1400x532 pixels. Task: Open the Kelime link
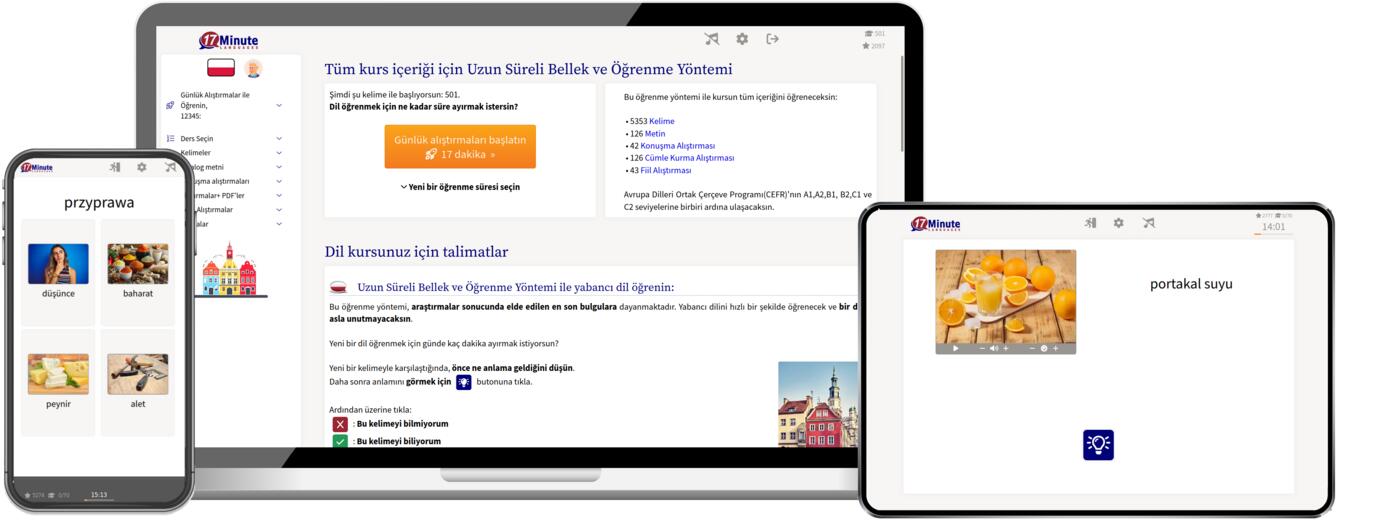coord(662,121)
